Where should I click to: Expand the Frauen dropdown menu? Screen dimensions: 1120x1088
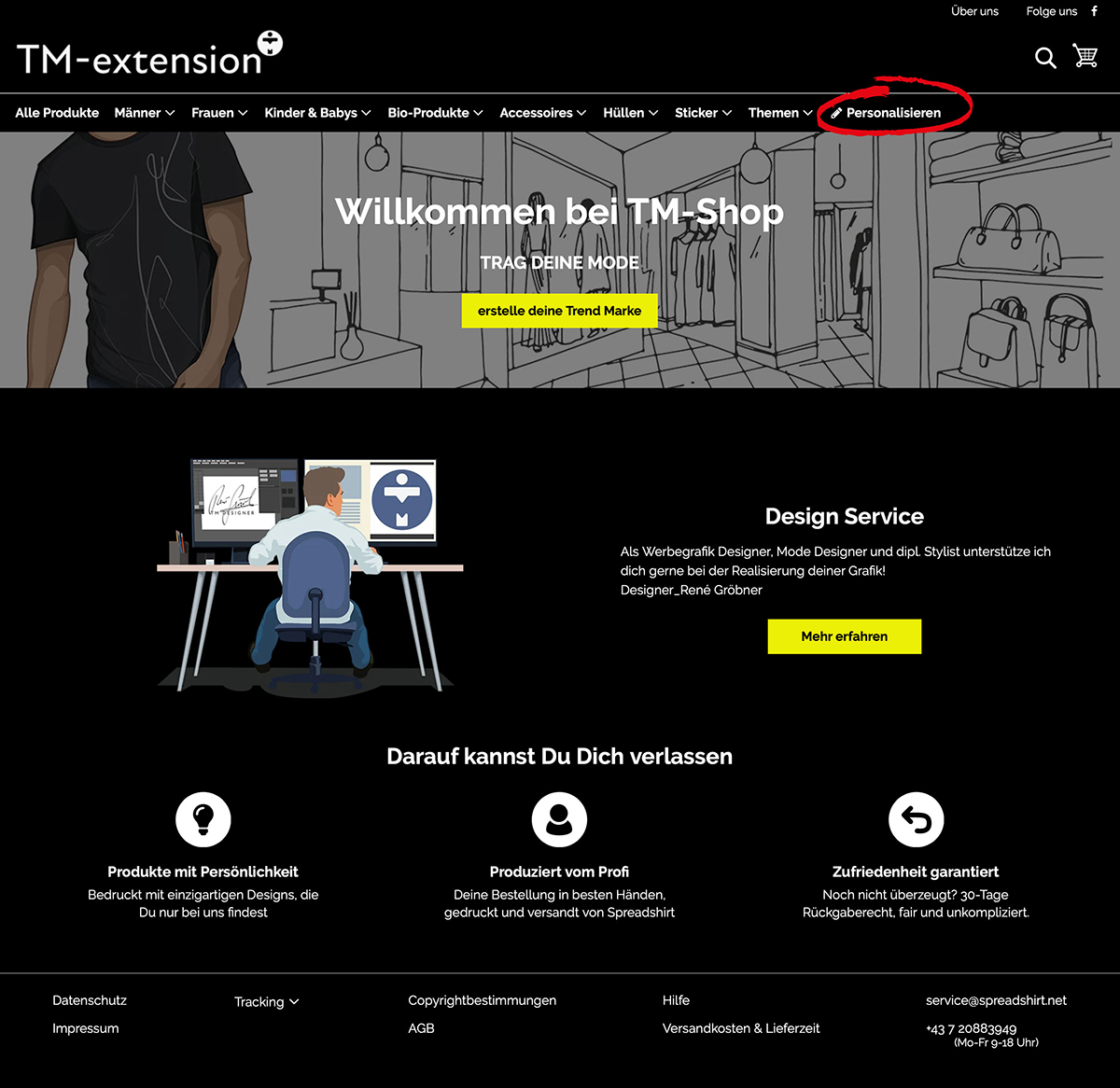click(x=219, y=113)
